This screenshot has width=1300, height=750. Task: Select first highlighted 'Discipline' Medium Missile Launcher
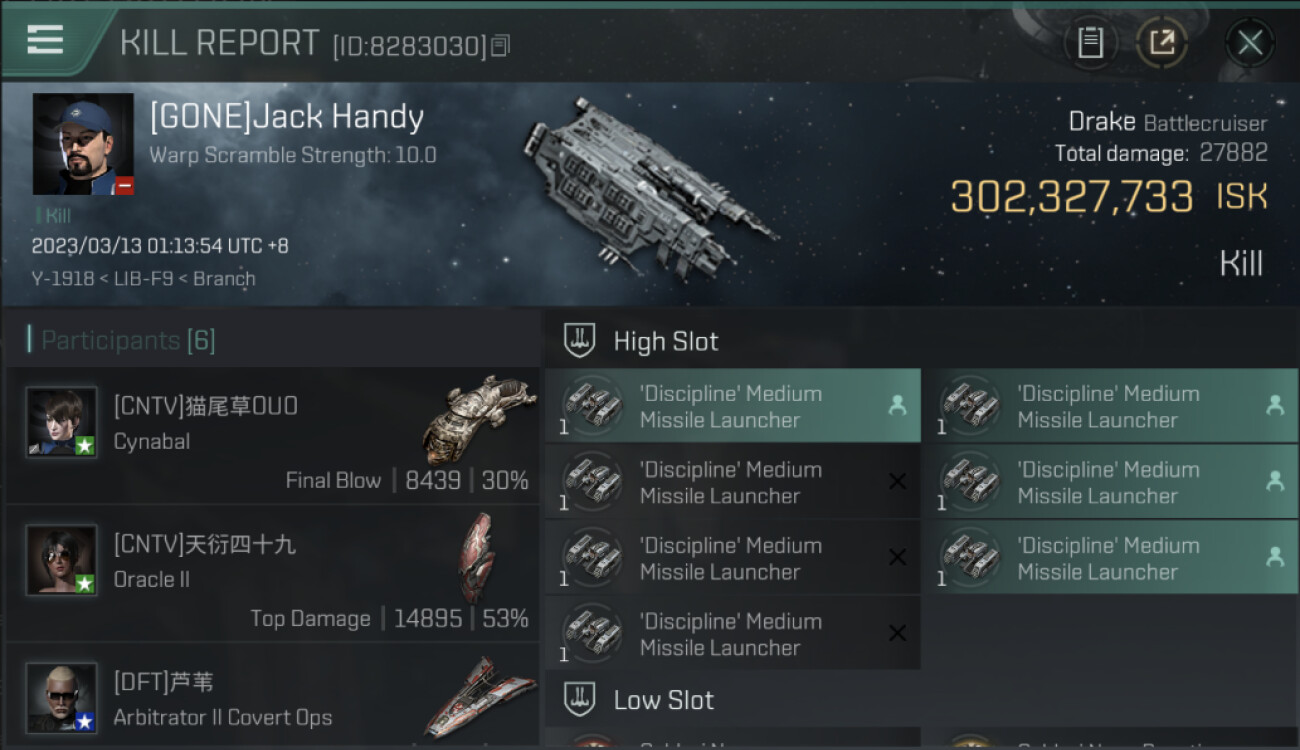point(733,406)
